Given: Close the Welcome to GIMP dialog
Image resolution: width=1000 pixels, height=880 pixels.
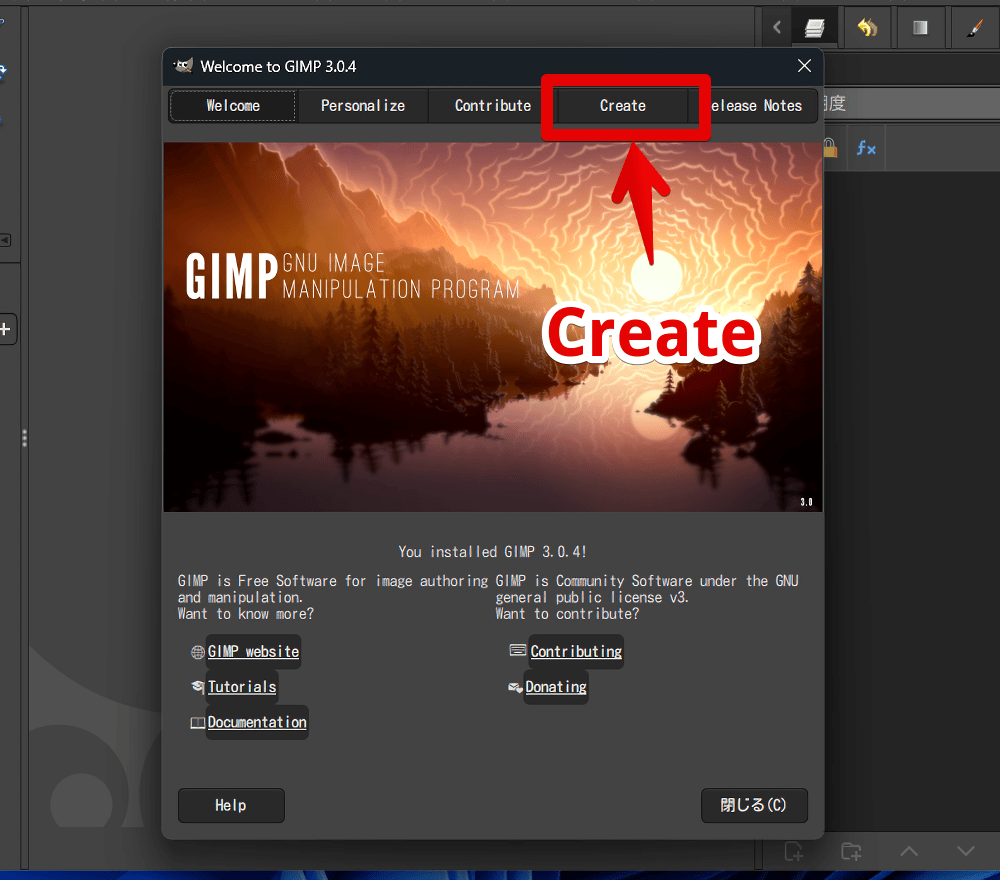Looking at the screenshot, I should point(804,66).
